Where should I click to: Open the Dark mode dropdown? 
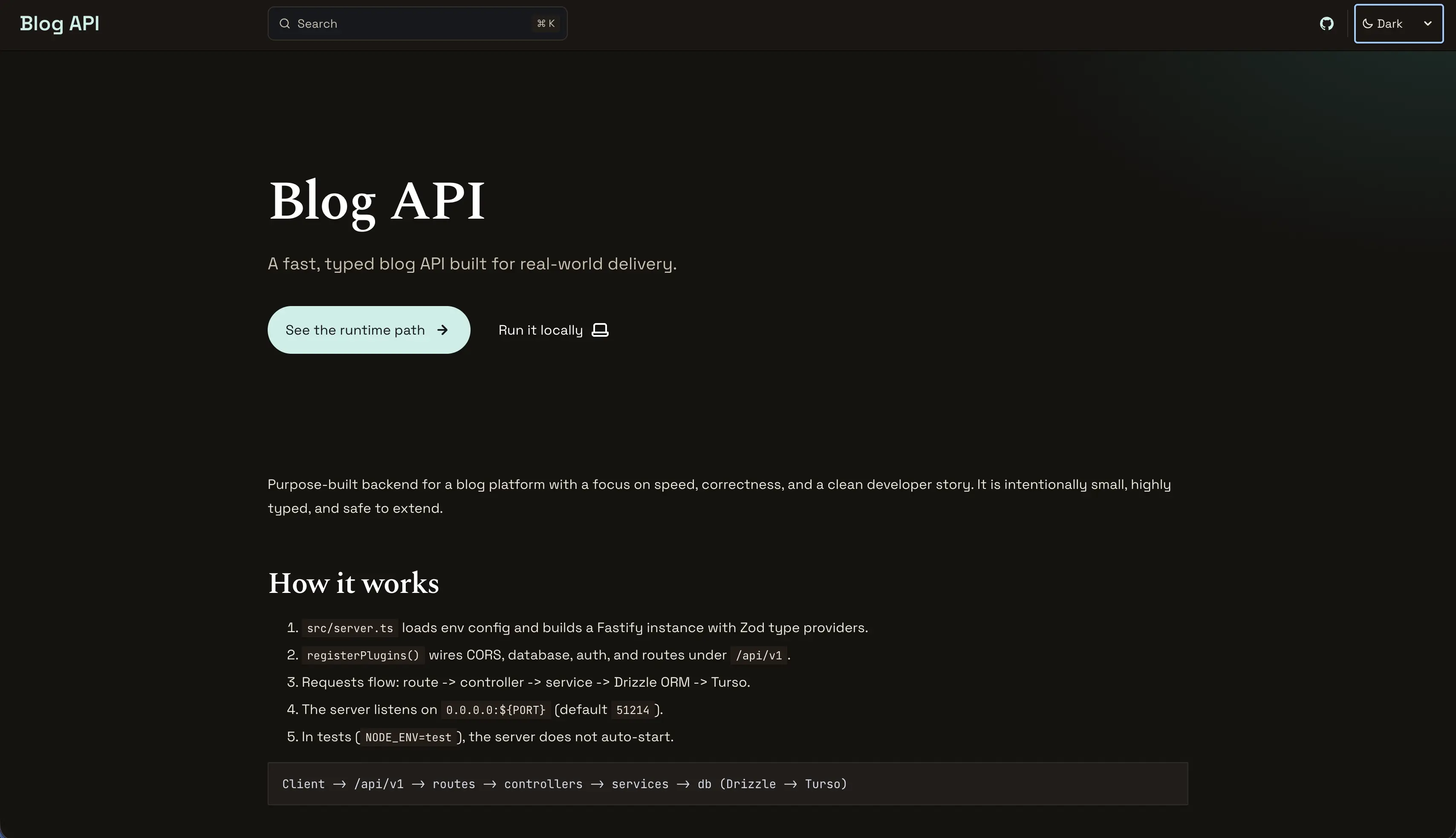[x=1398, y=23]
